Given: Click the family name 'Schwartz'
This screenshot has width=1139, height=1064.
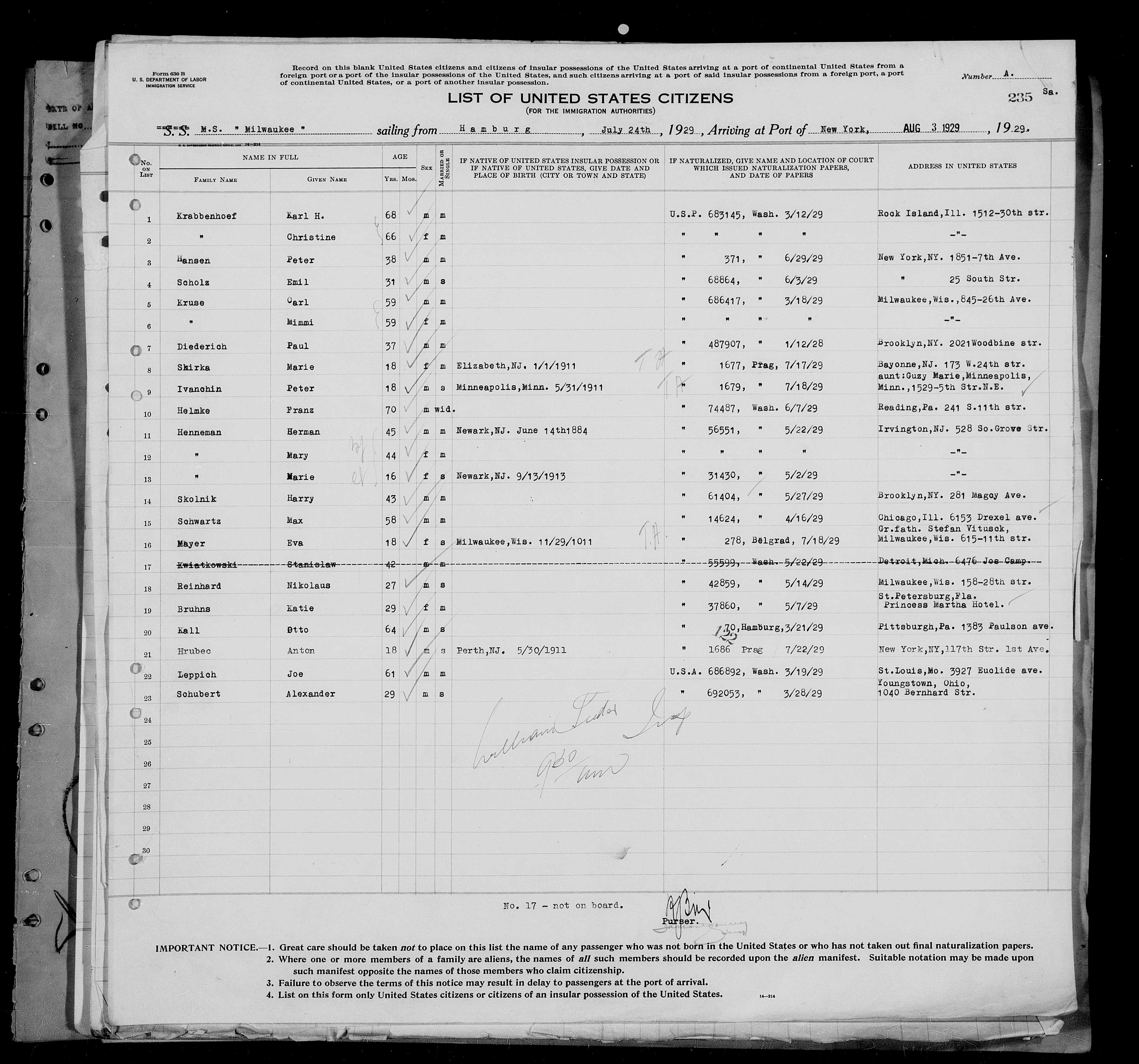Looking at the screenshot, I should pos(199,522).
